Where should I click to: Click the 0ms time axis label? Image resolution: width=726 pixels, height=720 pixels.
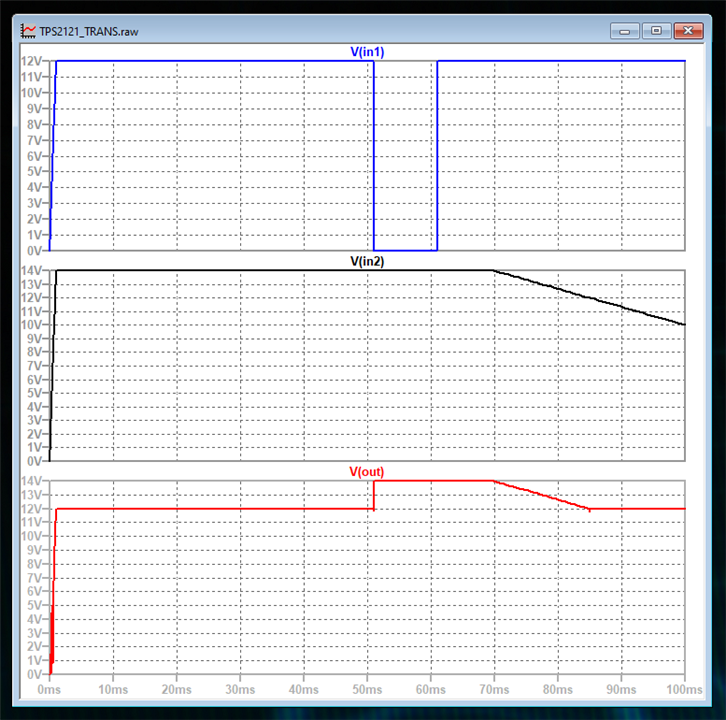(49, 689)
